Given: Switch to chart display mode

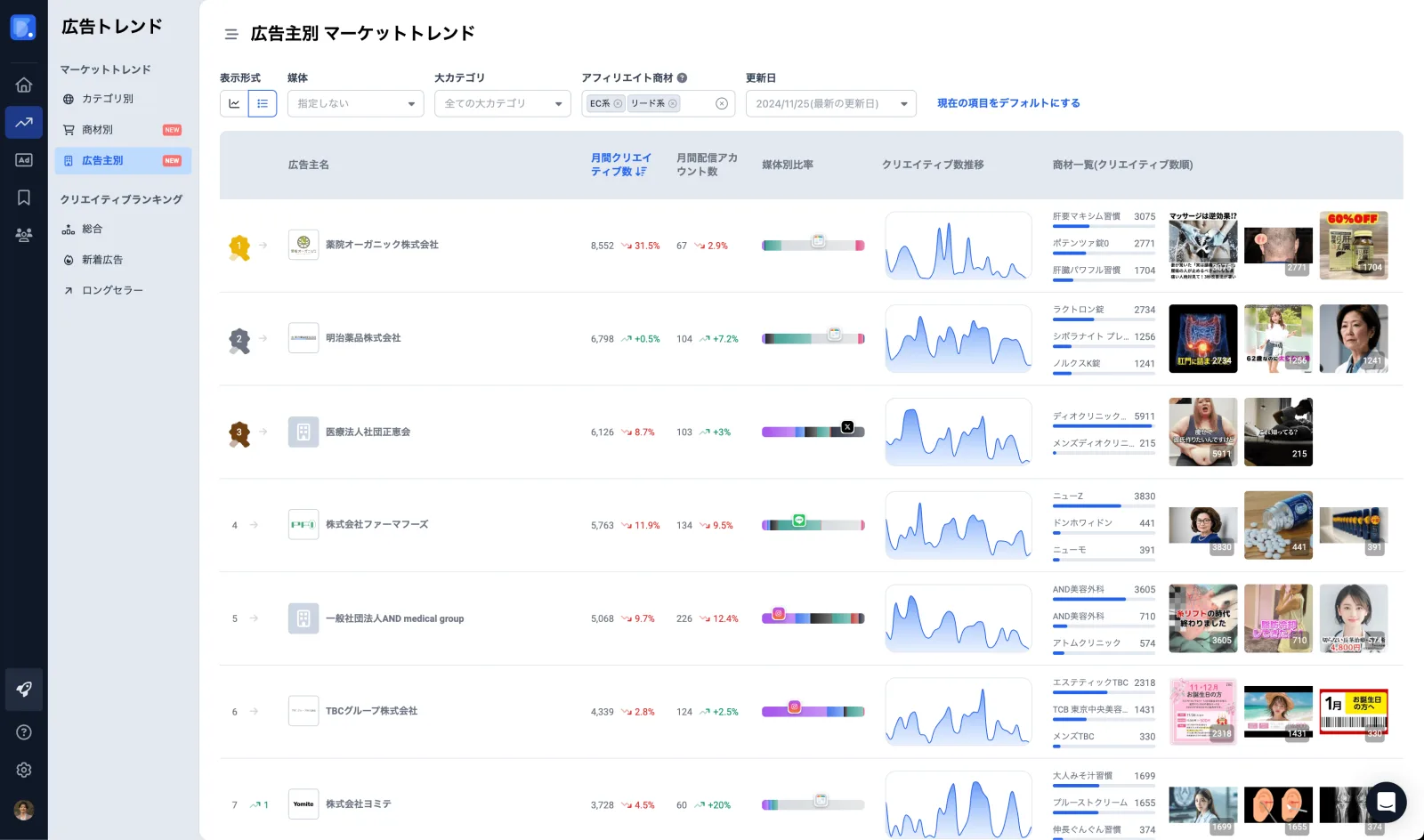Looking at the screenshot, I should tap(234, 104).
